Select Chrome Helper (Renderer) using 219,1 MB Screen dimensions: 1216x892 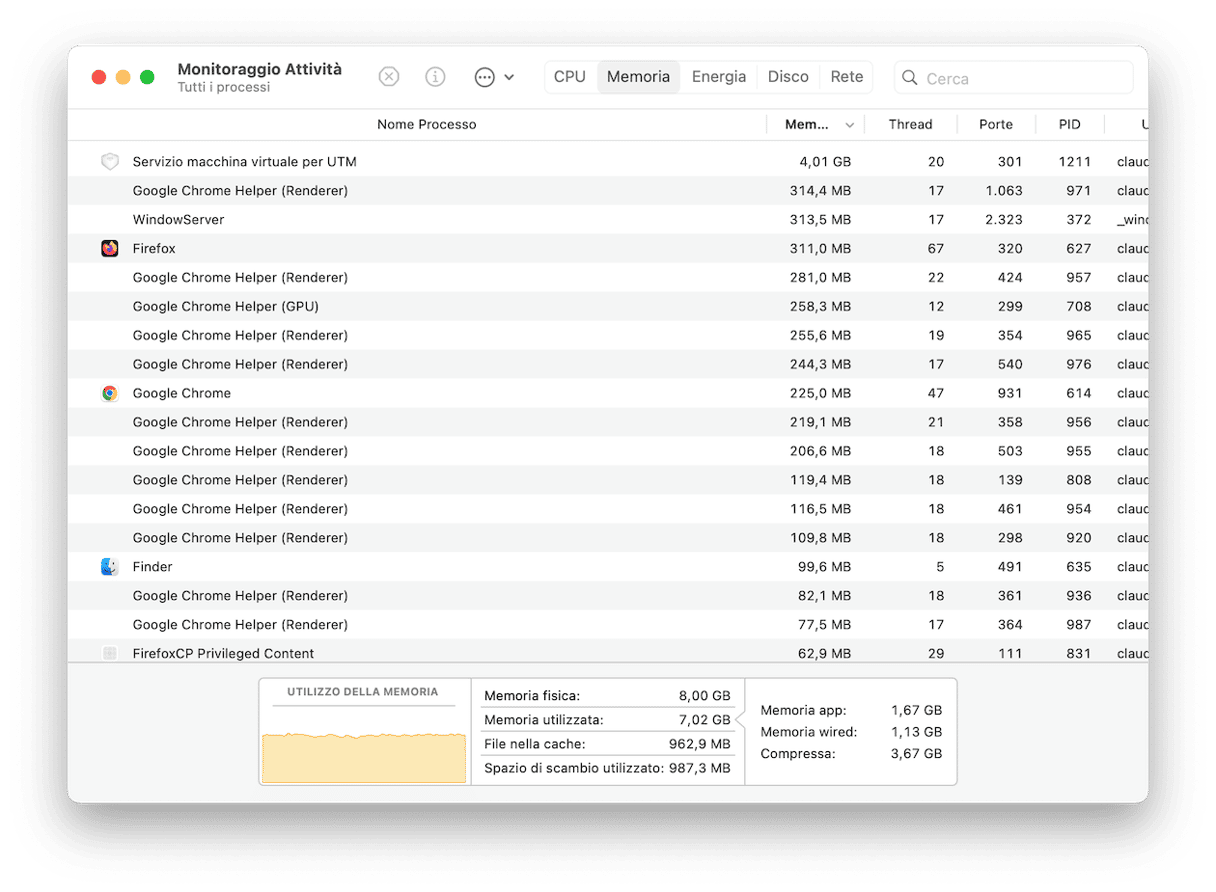[x=608, y=422]
